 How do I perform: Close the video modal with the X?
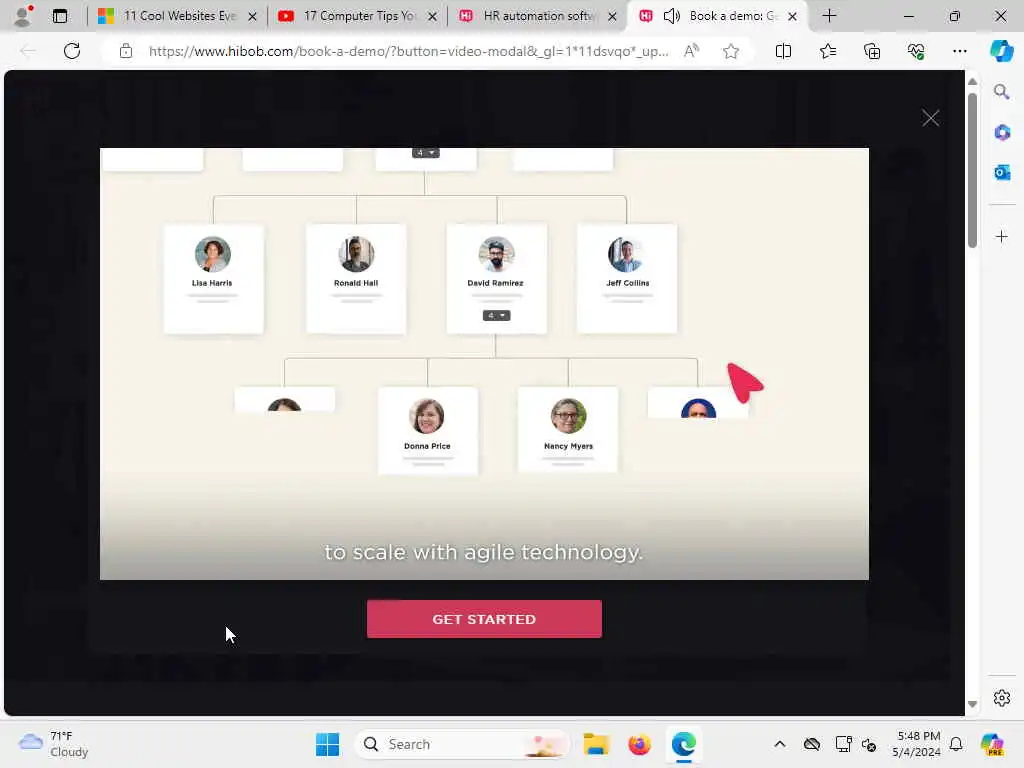(930, 118)
